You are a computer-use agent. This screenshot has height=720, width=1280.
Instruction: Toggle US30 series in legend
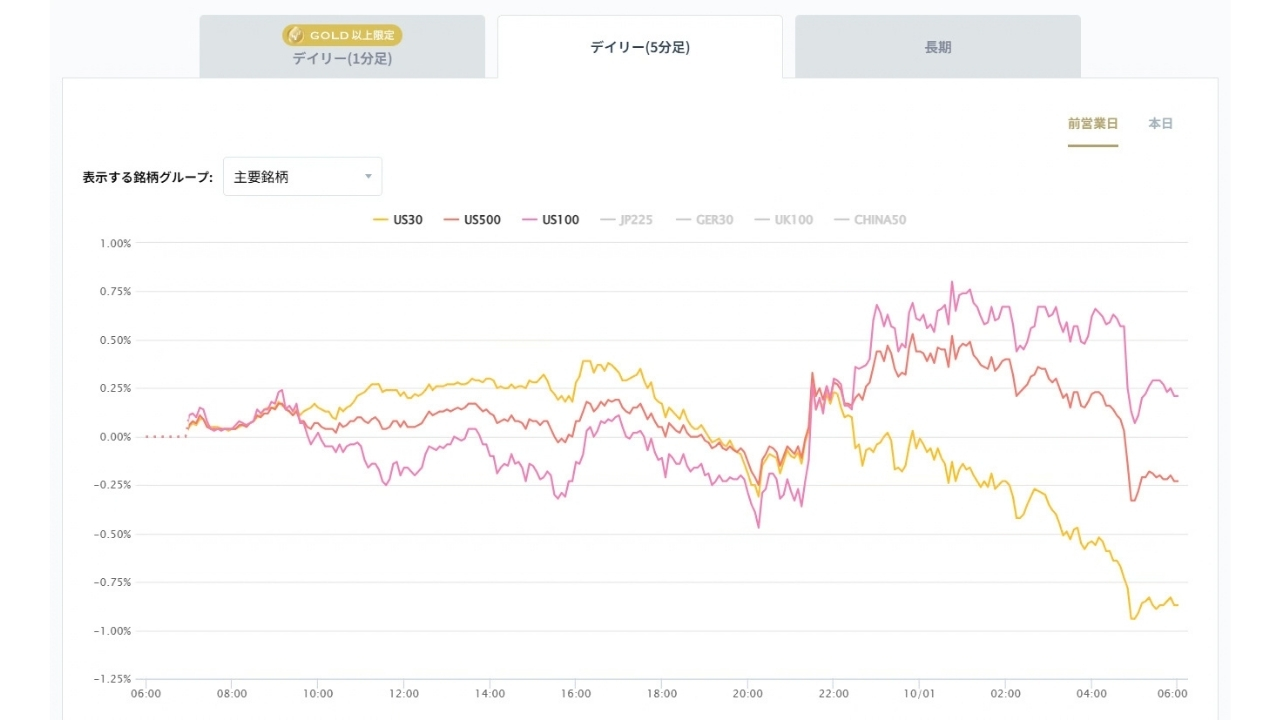point(397,220)
